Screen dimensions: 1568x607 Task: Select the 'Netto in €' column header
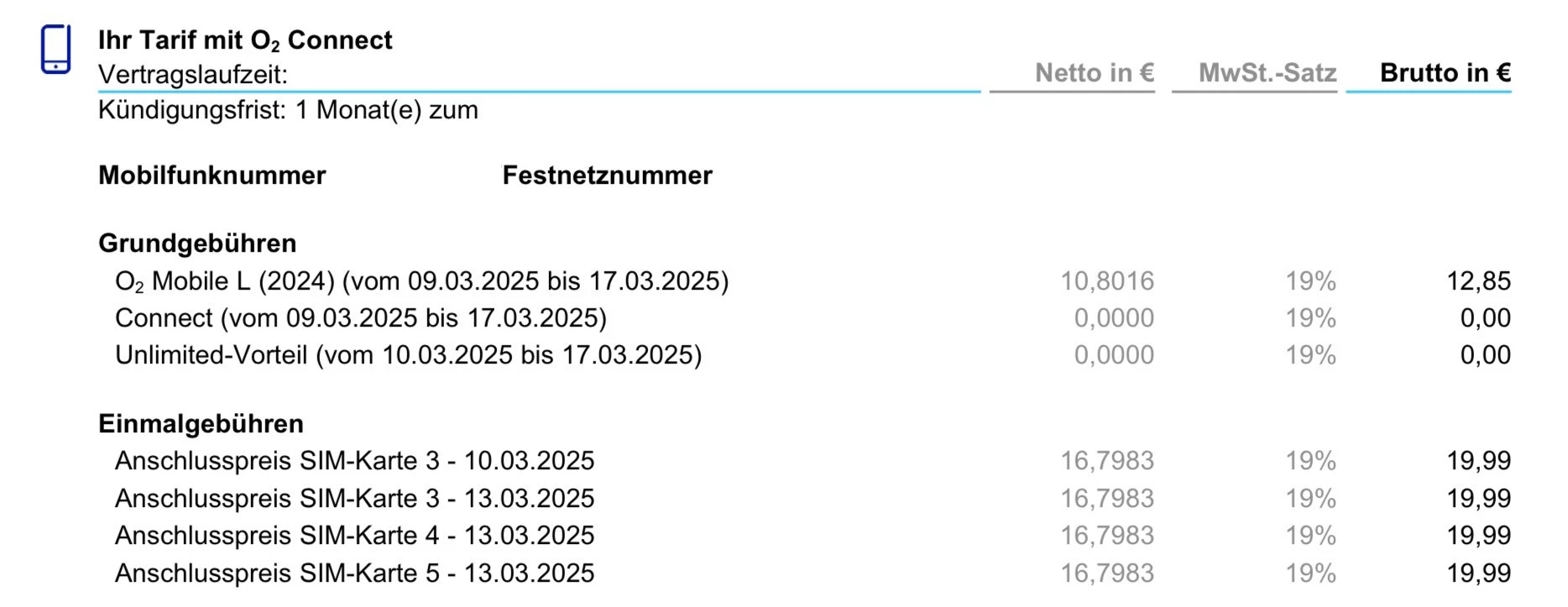(1094, 73)
